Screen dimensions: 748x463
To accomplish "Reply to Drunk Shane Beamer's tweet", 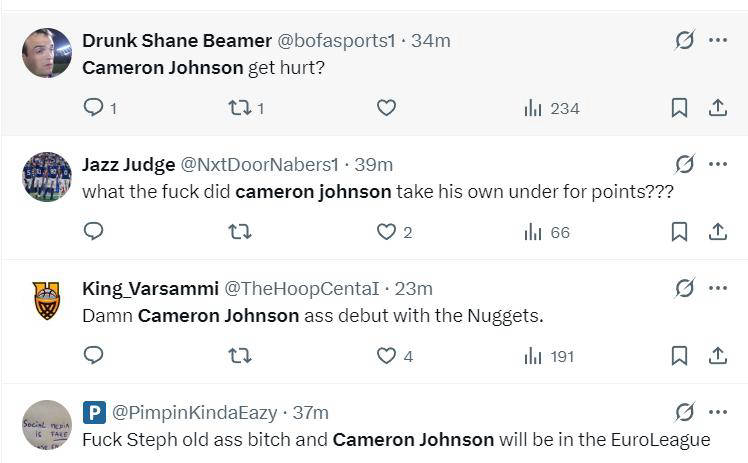I will point(94,108).
